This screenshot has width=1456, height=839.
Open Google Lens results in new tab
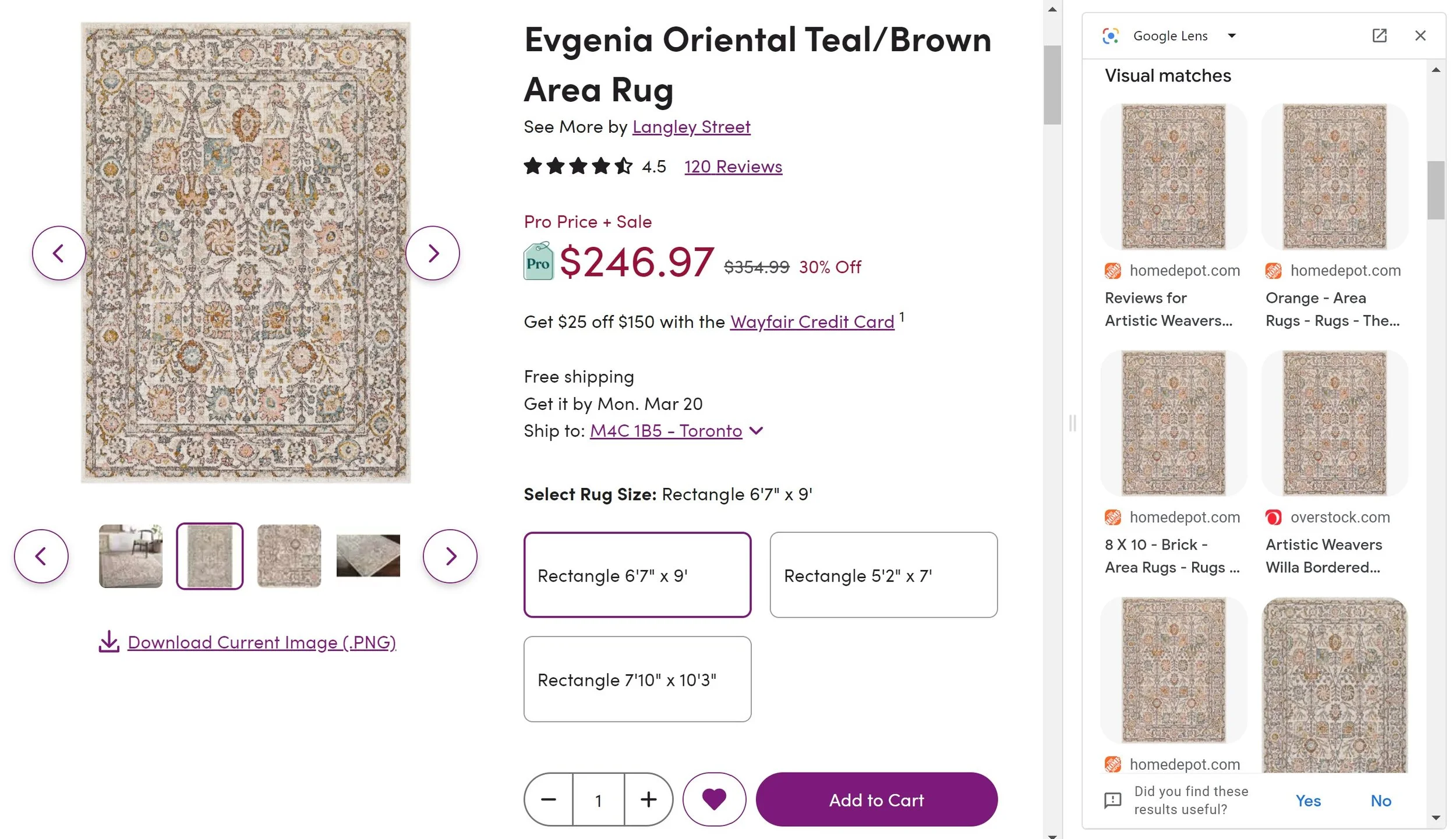pyautogui.click(x=1379, y=36)
